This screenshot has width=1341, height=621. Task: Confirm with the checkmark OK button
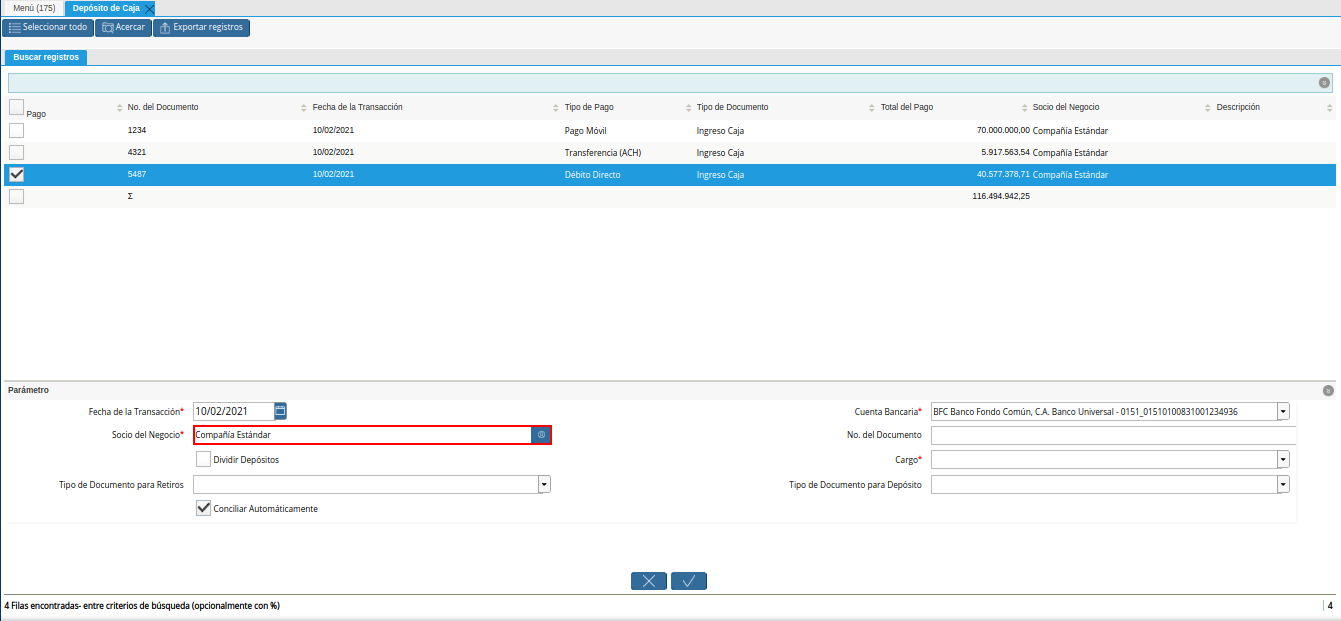click(689, 581)
